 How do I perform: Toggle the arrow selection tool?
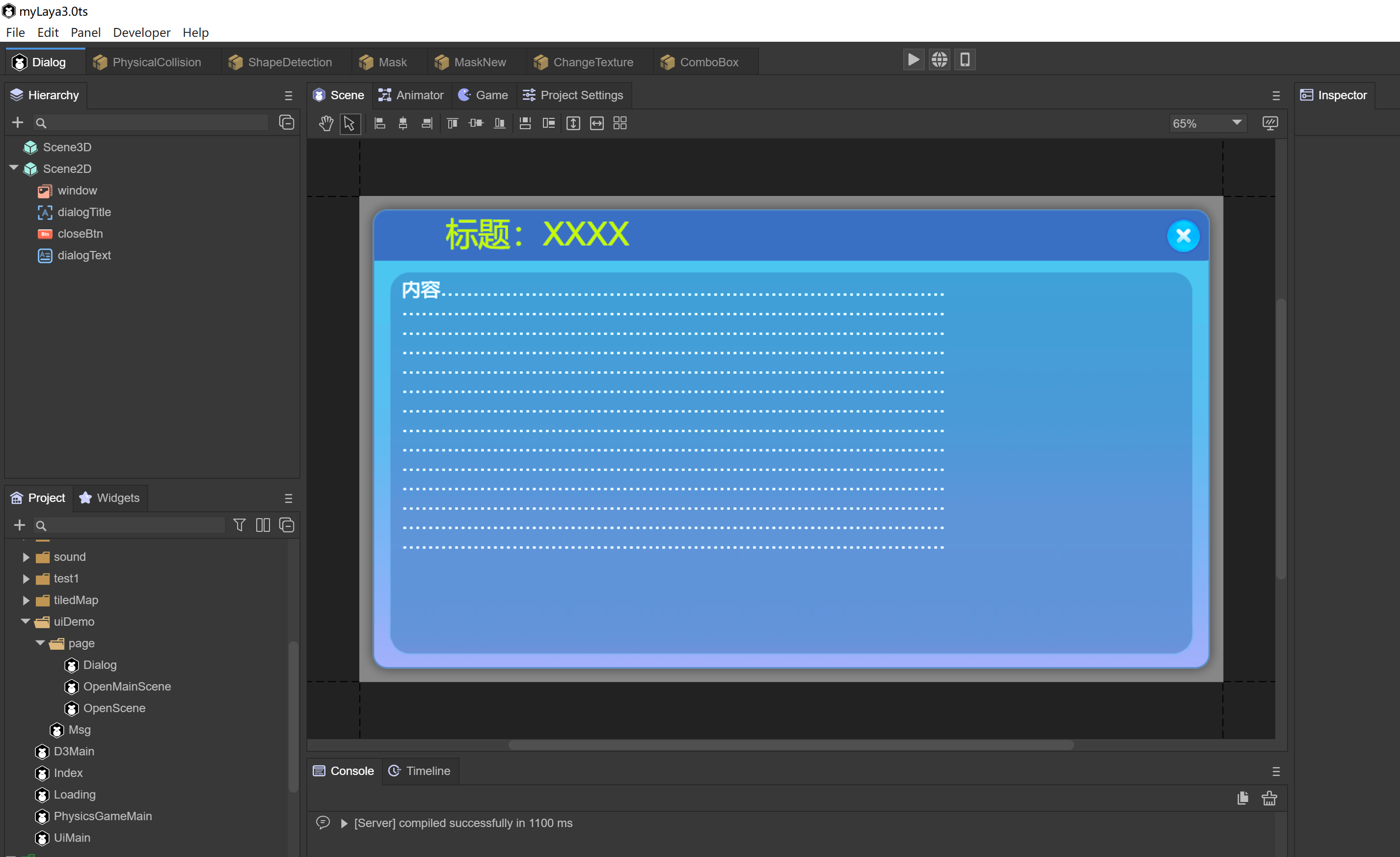350,123
